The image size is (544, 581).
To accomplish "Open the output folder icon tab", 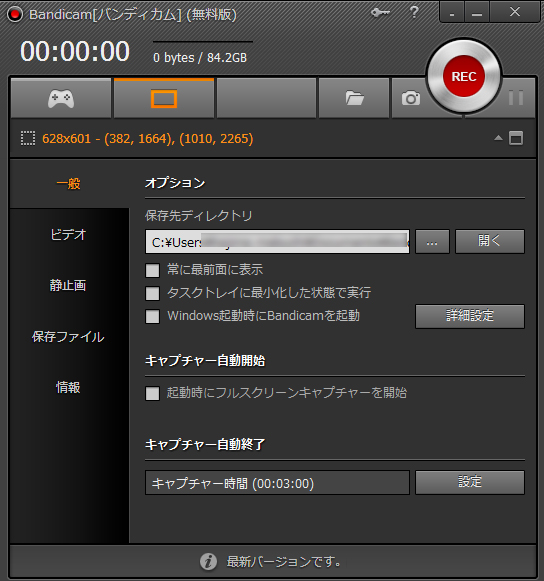I will [354, 99].
